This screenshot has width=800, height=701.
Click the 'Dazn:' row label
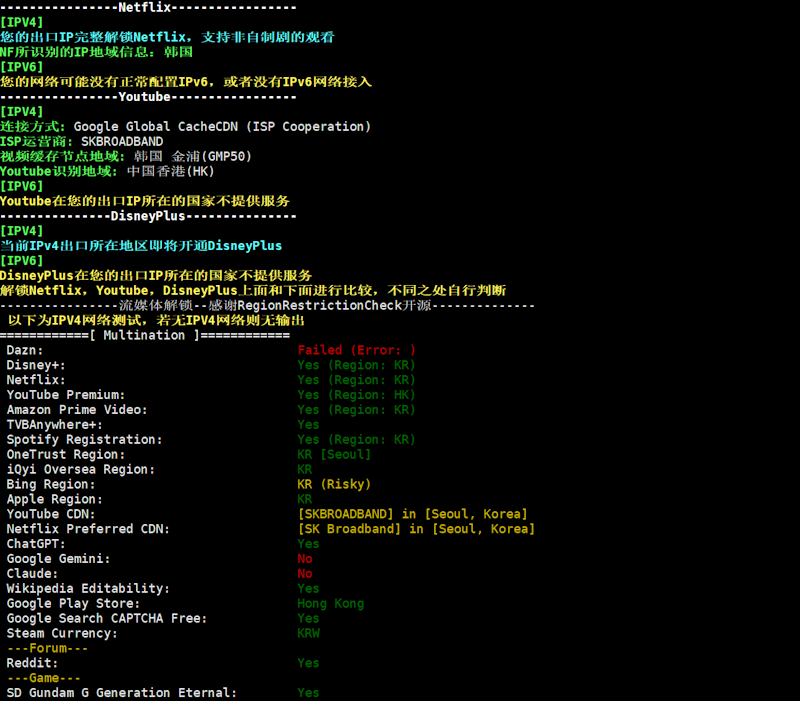point(24,350)
